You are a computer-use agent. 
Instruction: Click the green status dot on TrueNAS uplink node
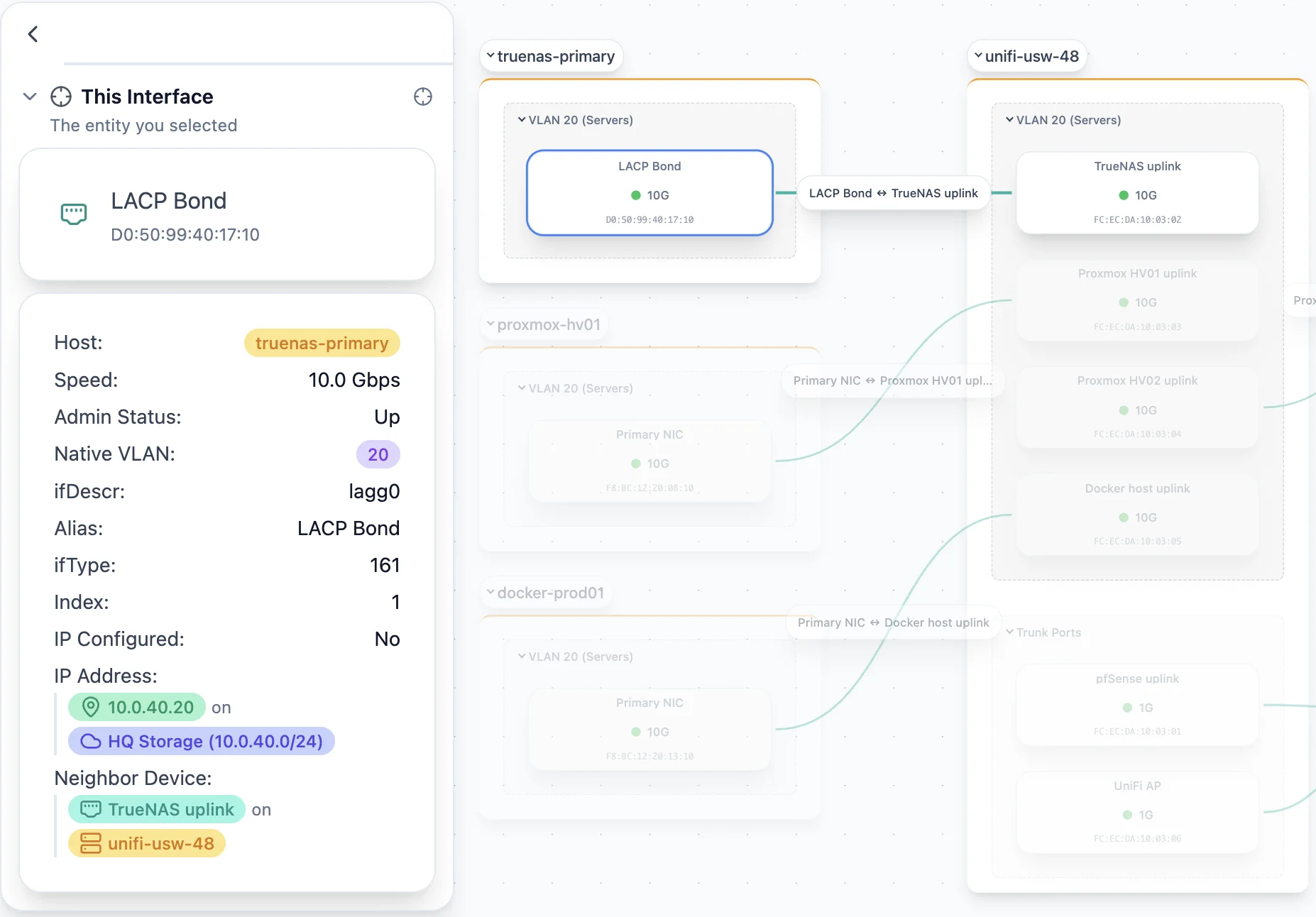tap(1124, 195)
